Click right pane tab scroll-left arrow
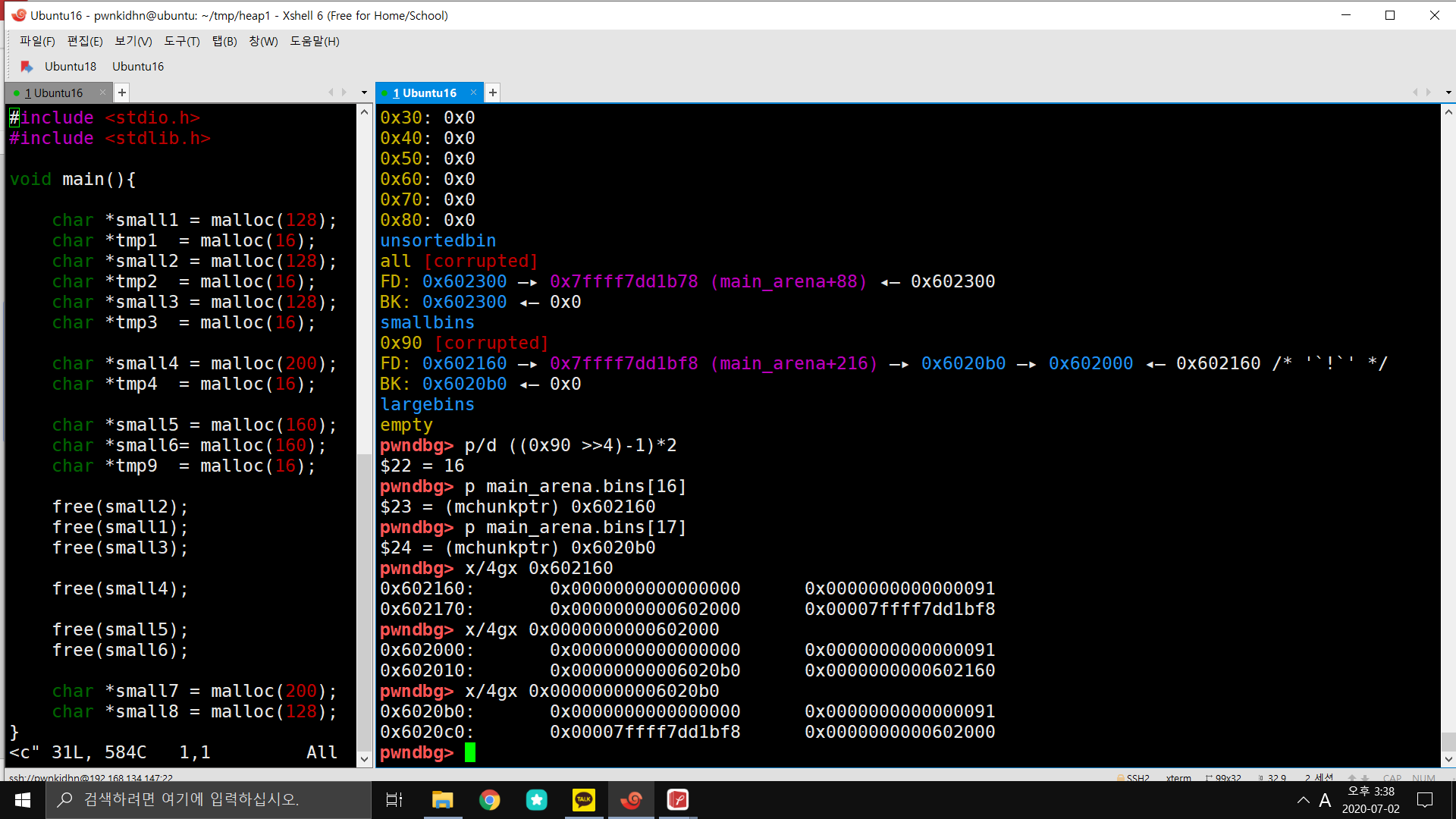Screen dimensions: 1456x819 pyautogui.click(x=1415, y=93)
